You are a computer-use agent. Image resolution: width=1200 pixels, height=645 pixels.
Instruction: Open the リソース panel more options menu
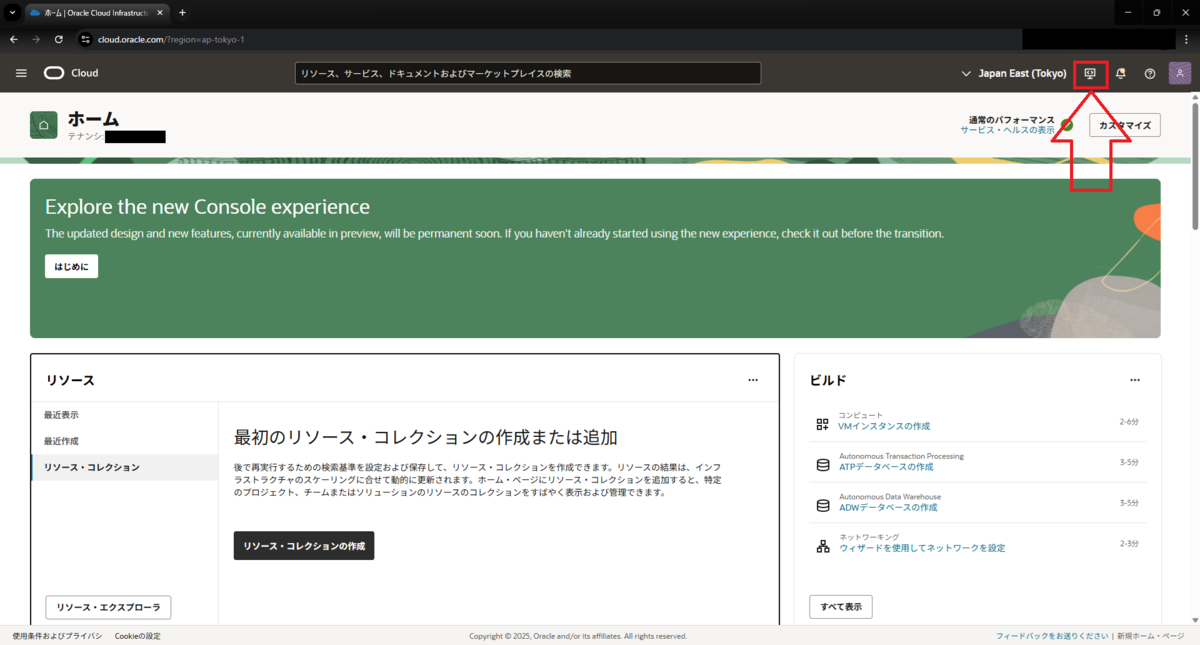coord(753,380)
